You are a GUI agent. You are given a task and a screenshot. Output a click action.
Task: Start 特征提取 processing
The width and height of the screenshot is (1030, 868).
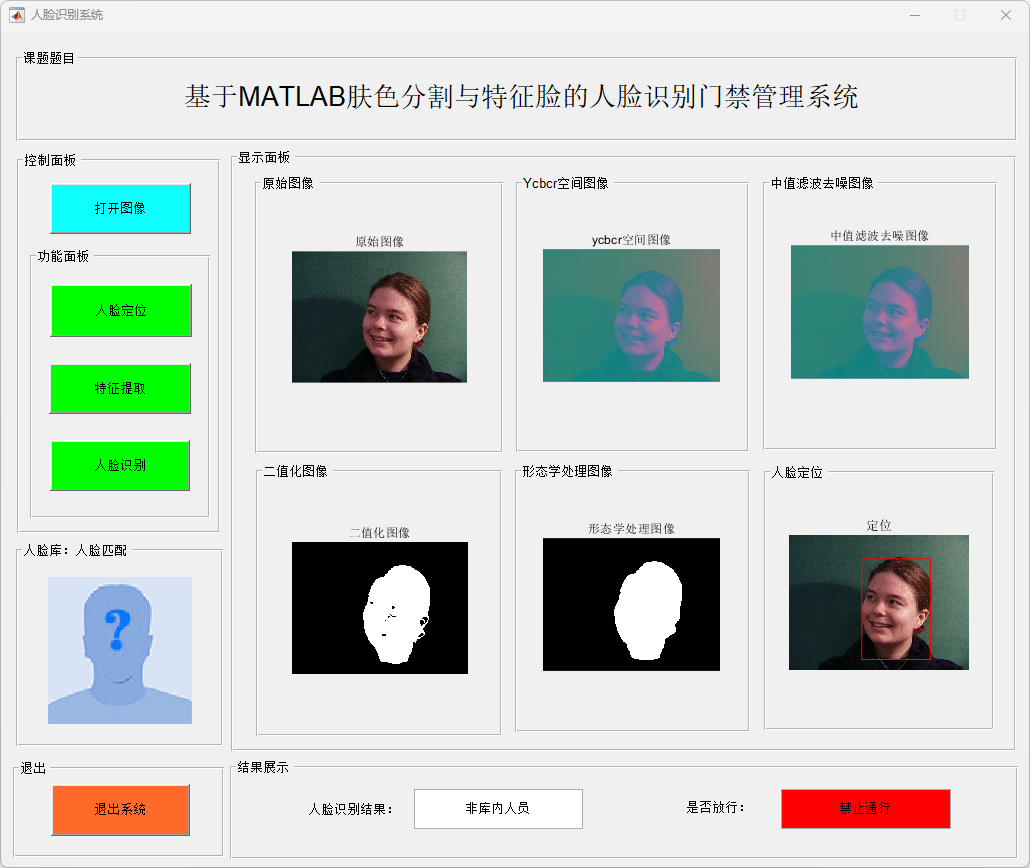pos(120,388)
